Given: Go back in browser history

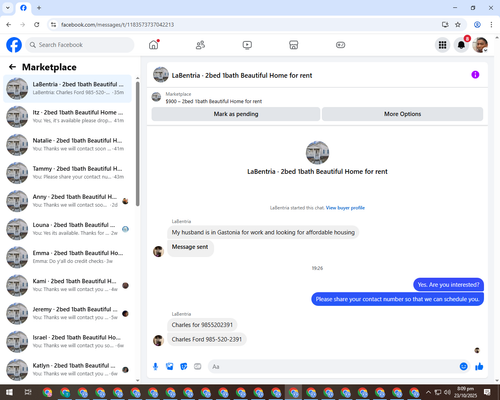Looking at the screenshot, I should pyautogui.click(x=9, y=25).
